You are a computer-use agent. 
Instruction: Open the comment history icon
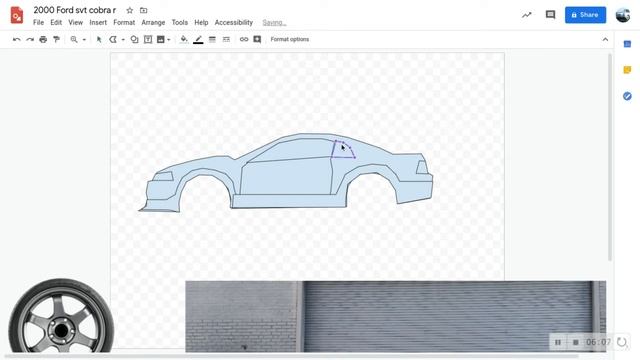(550, 15)
